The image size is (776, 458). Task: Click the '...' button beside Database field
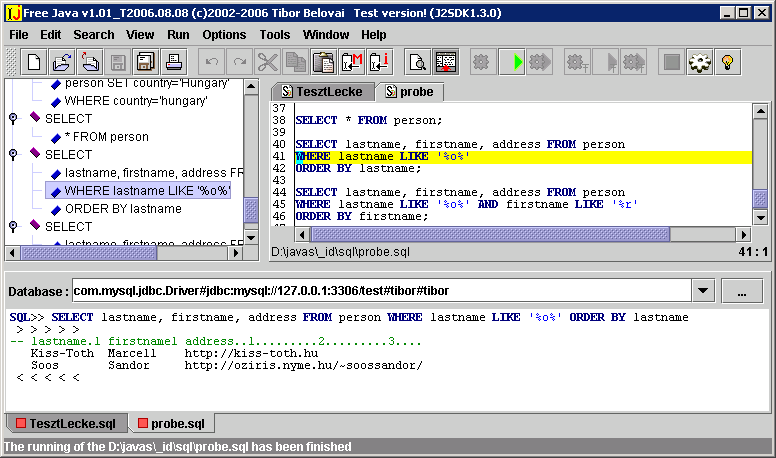(x=742, y=292)
